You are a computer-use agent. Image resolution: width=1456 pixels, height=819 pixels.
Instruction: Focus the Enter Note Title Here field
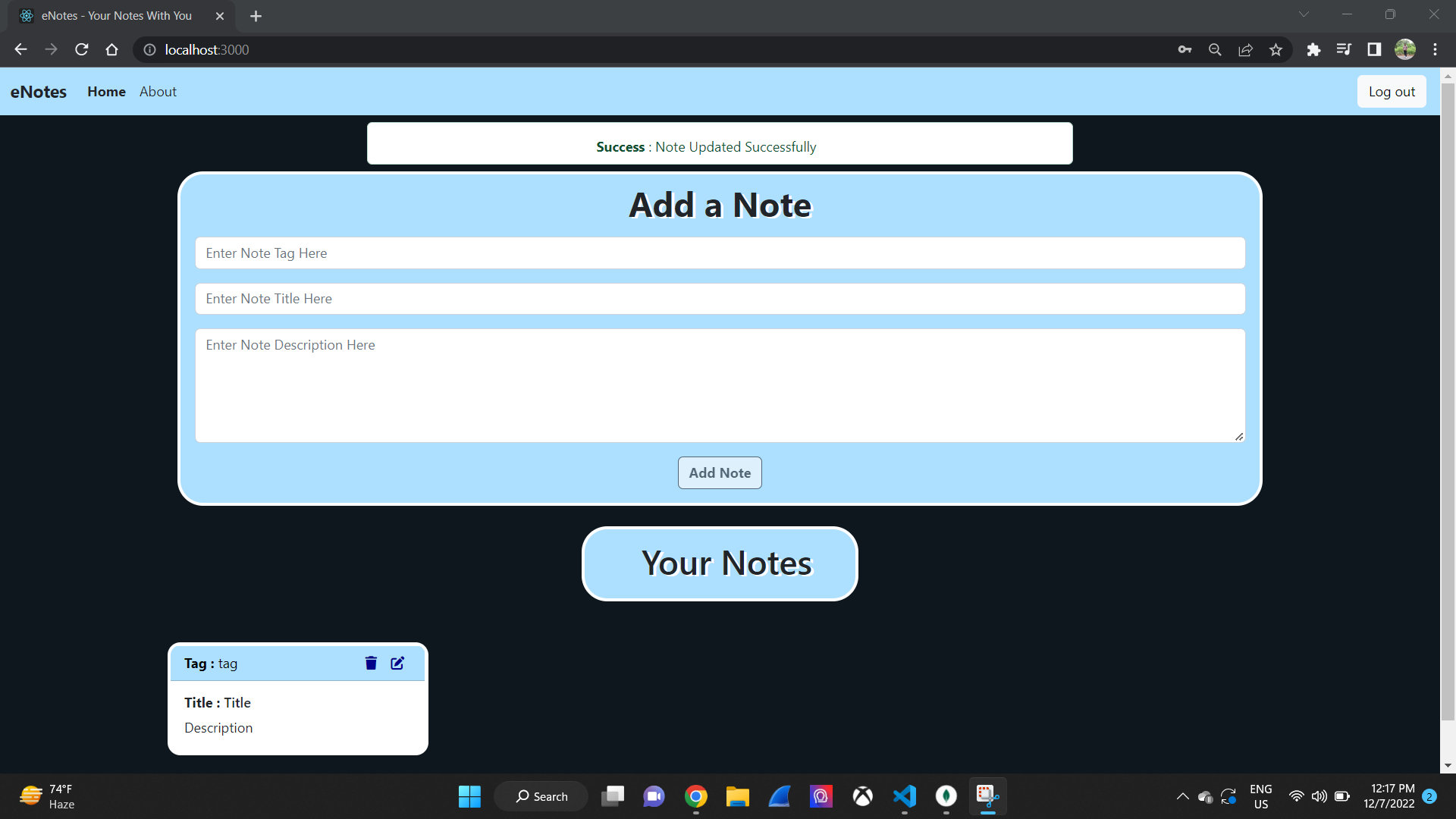coord(720,299)
